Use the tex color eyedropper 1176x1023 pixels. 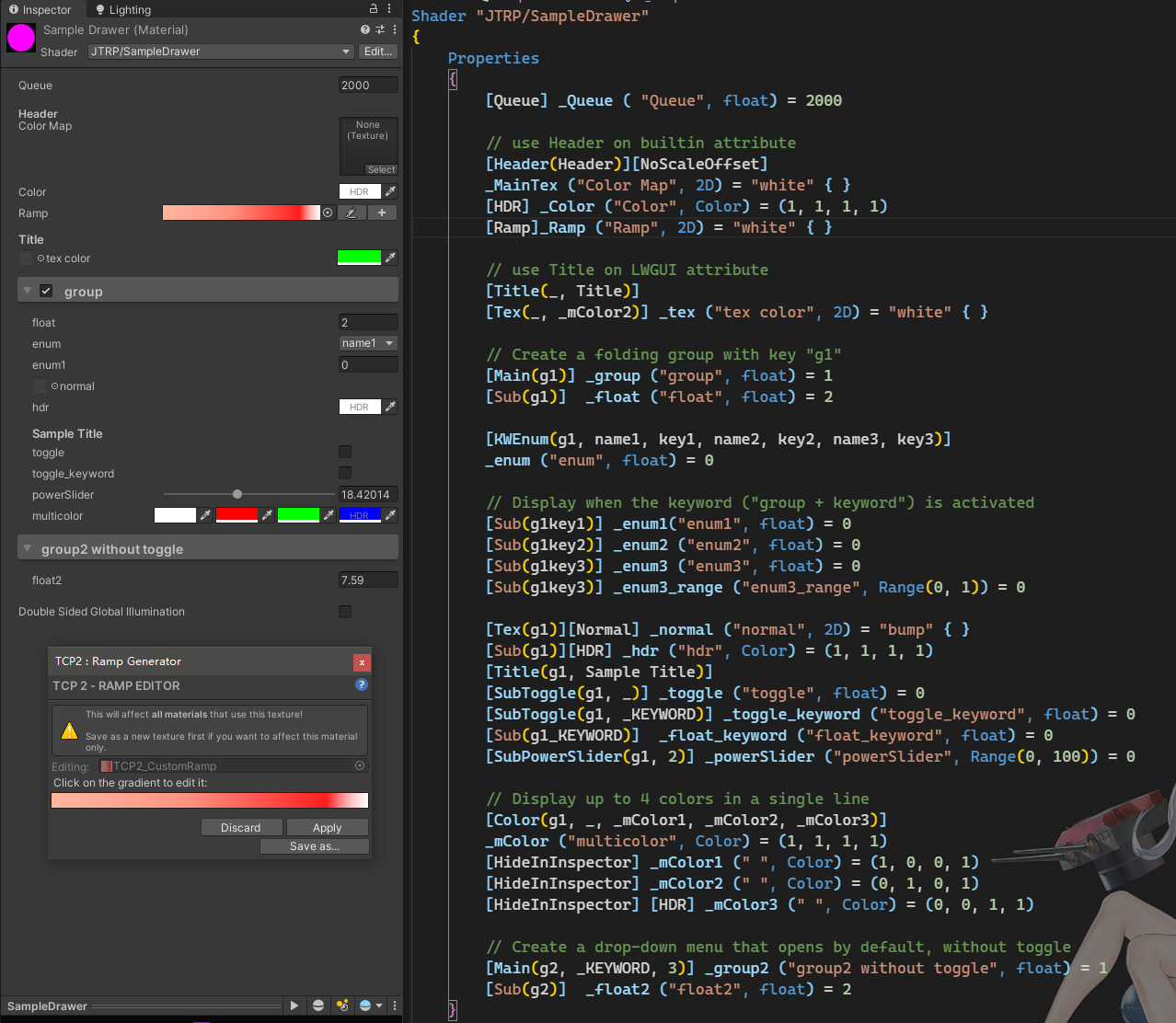[391, 258]
